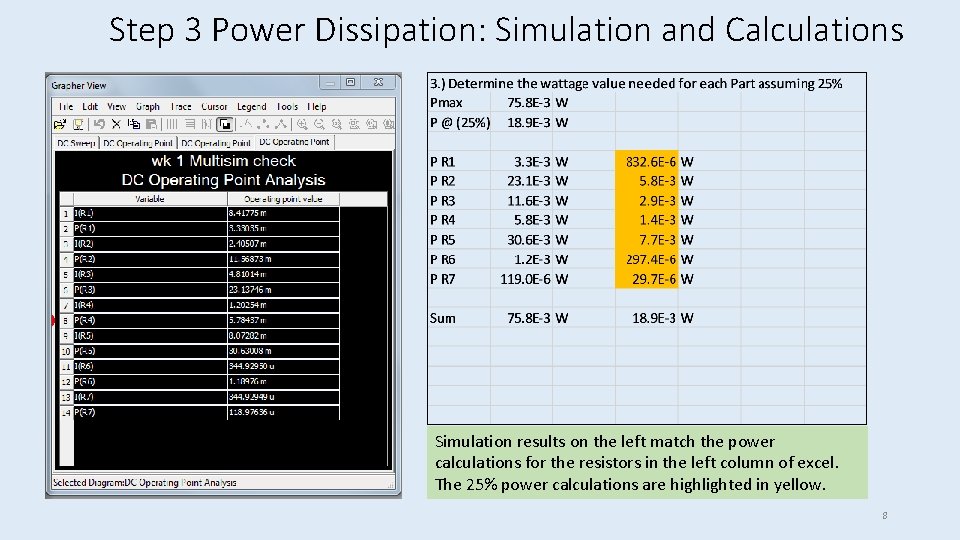
Task: Click the Cut (X) icon in toolbar
Action: (x=116, y=124)
